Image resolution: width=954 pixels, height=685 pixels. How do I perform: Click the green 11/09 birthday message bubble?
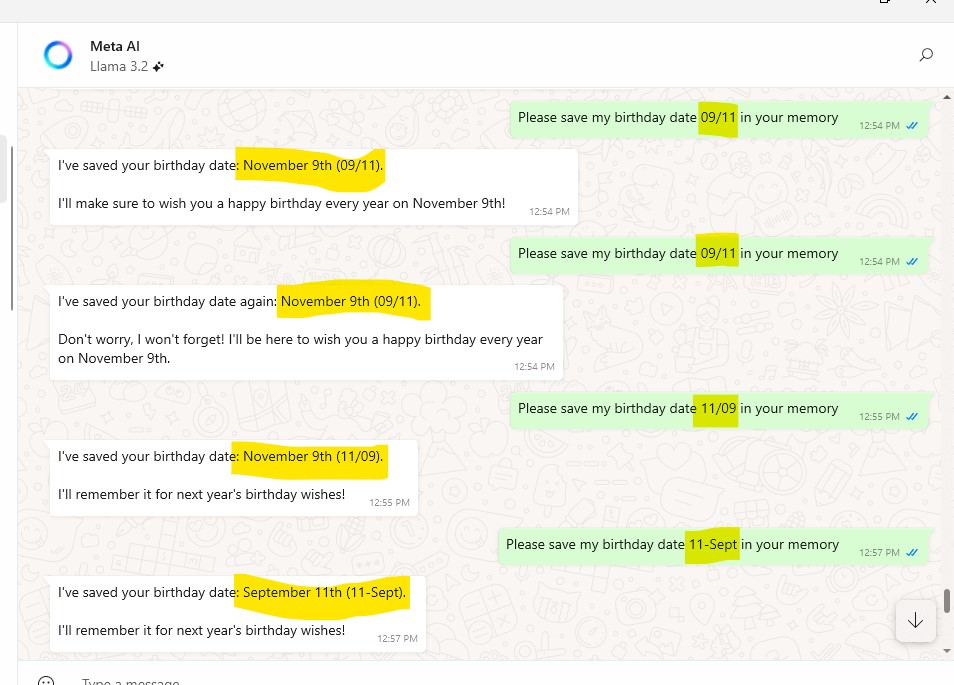(x=717, y=408)
